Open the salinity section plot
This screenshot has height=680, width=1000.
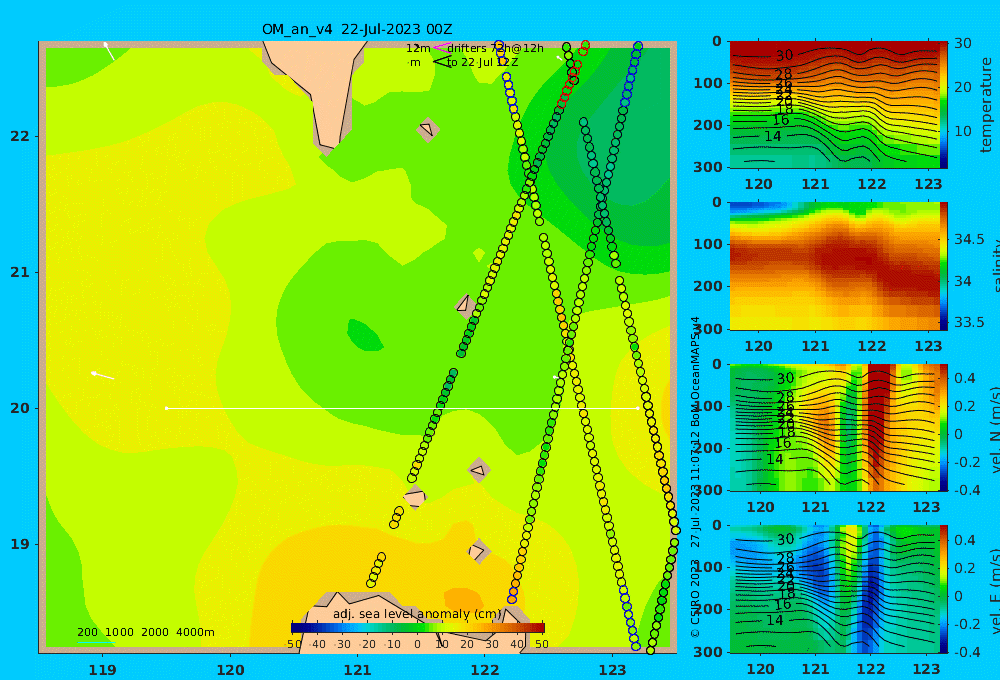point(834,266)
